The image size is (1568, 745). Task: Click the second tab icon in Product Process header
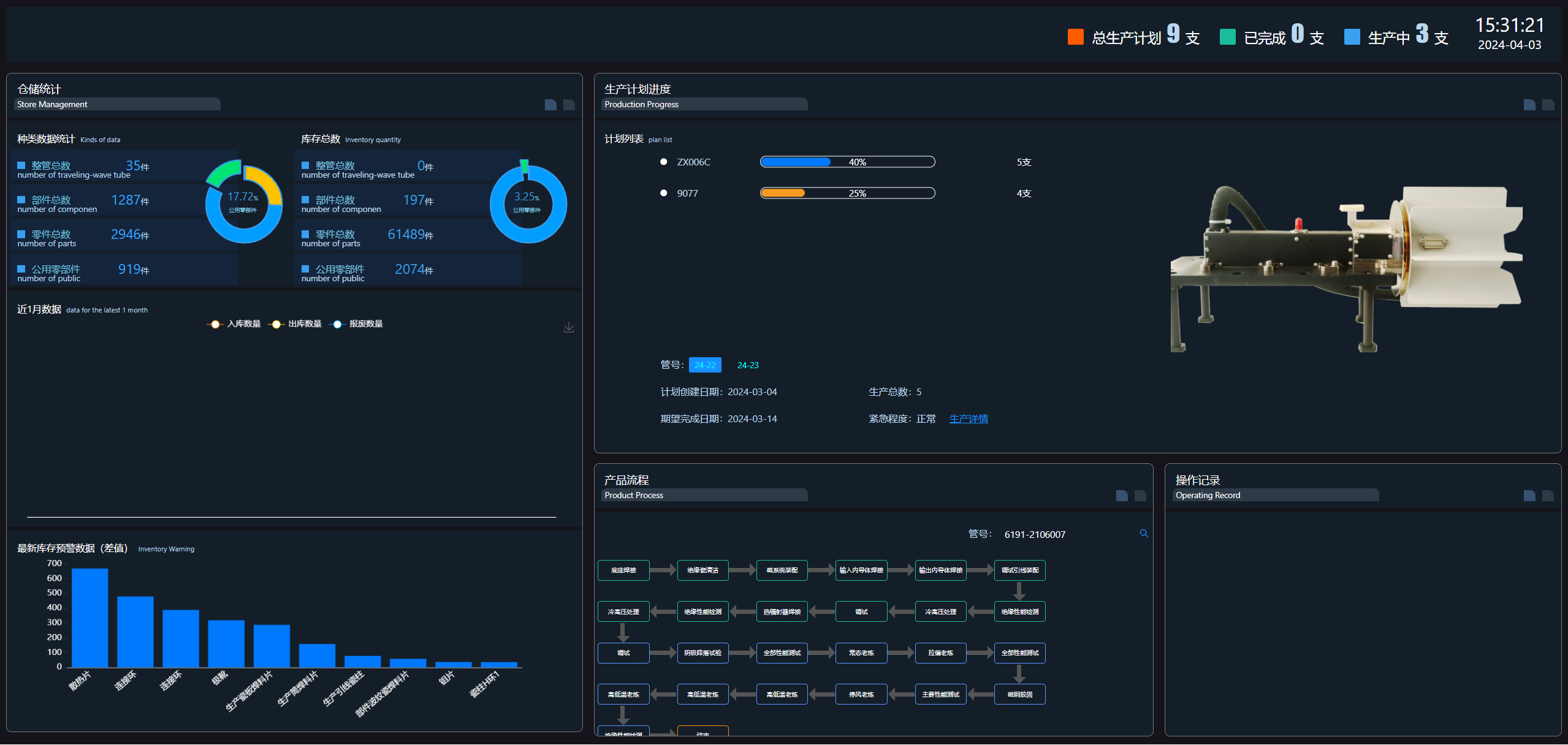click(1140, 496)
